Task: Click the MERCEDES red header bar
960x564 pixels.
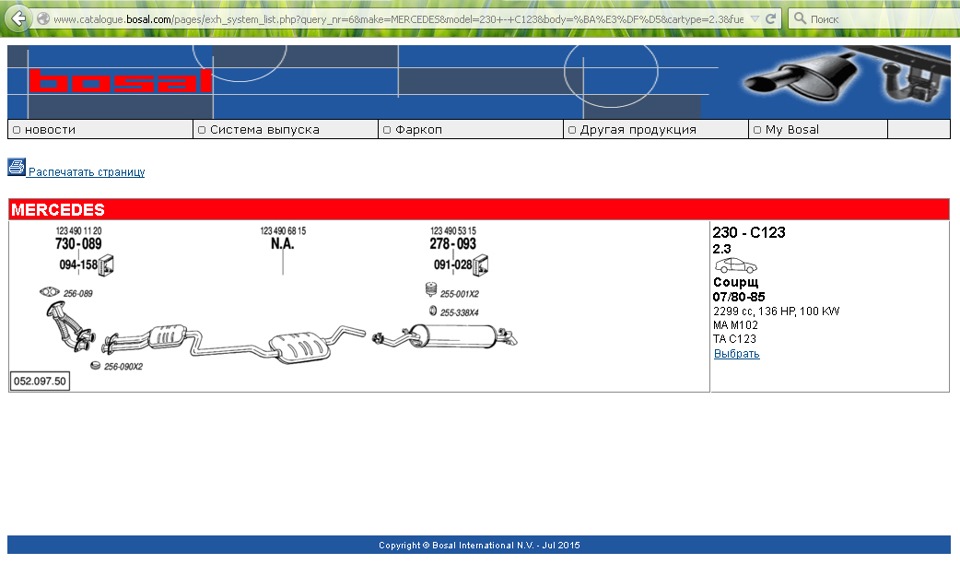Action: tap(479, 209)
